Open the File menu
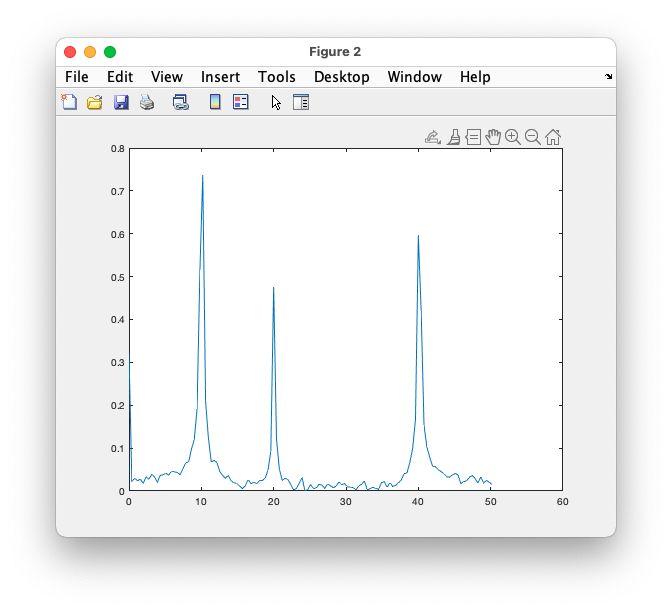 point(77,77)
